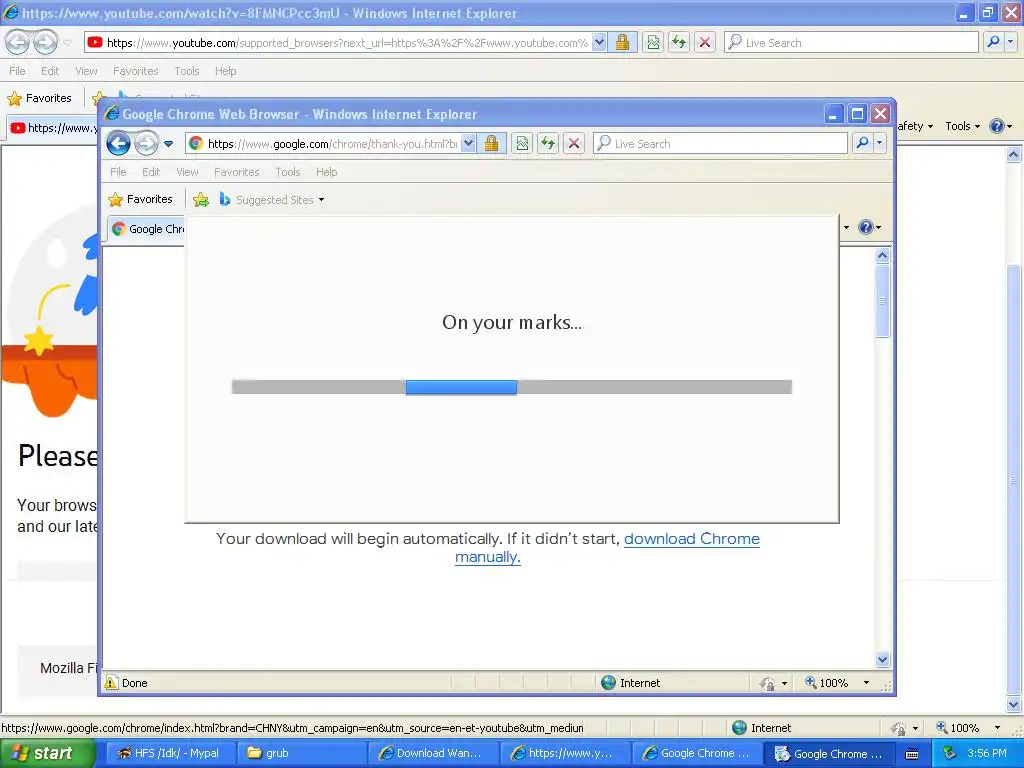Open Tools dropdown in YouTube window command bar

[x=963, y=126]
